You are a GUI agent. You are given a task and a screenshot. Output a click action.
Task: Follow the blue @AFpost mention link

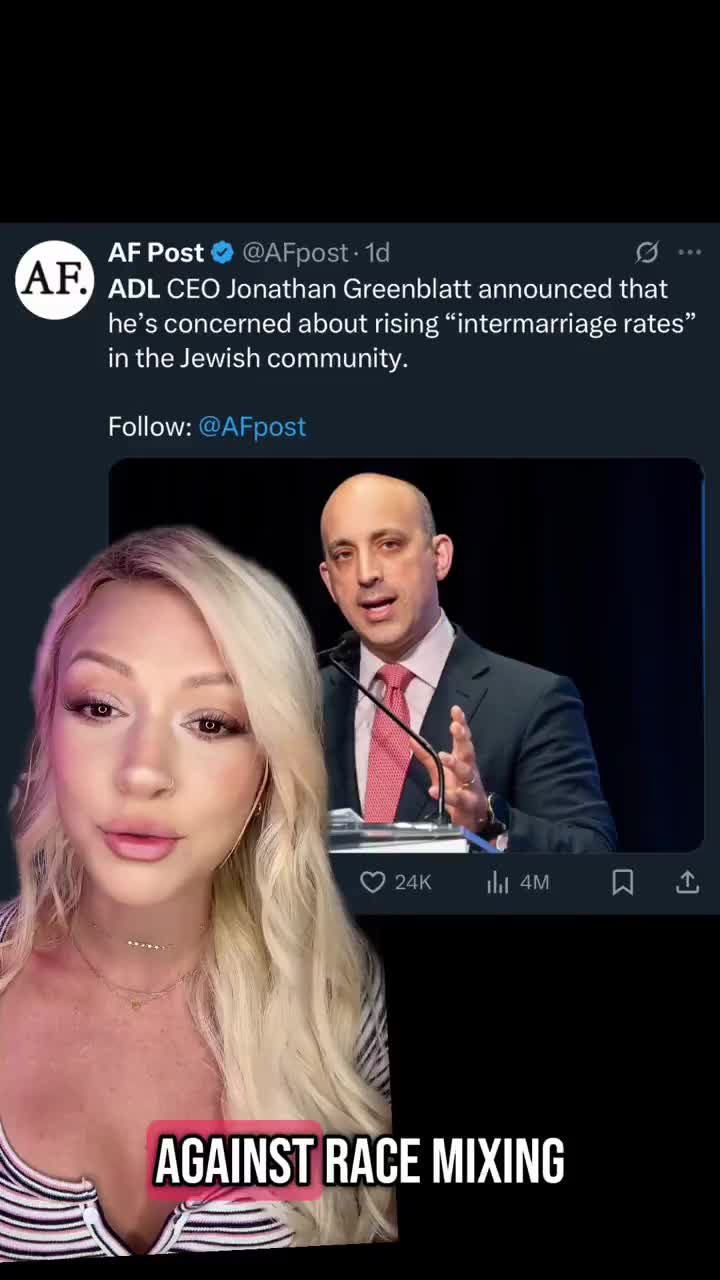(252, 426)
